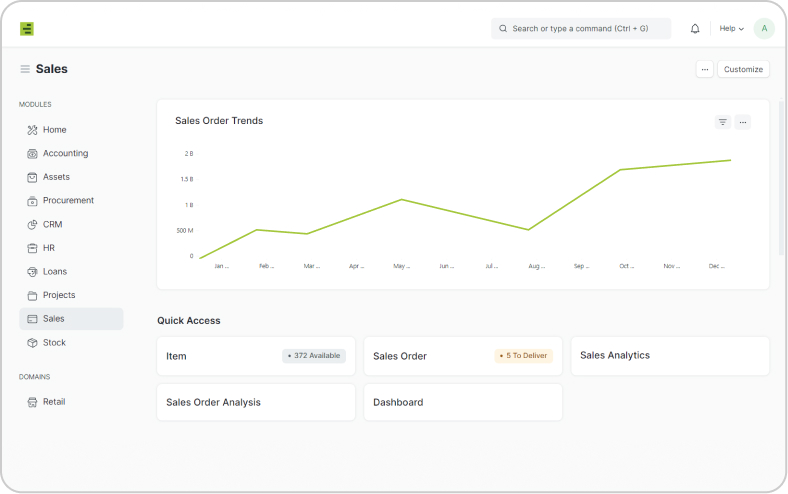Click the search or command bar
This screenshot has width=788, height=494.
[580, 29]
